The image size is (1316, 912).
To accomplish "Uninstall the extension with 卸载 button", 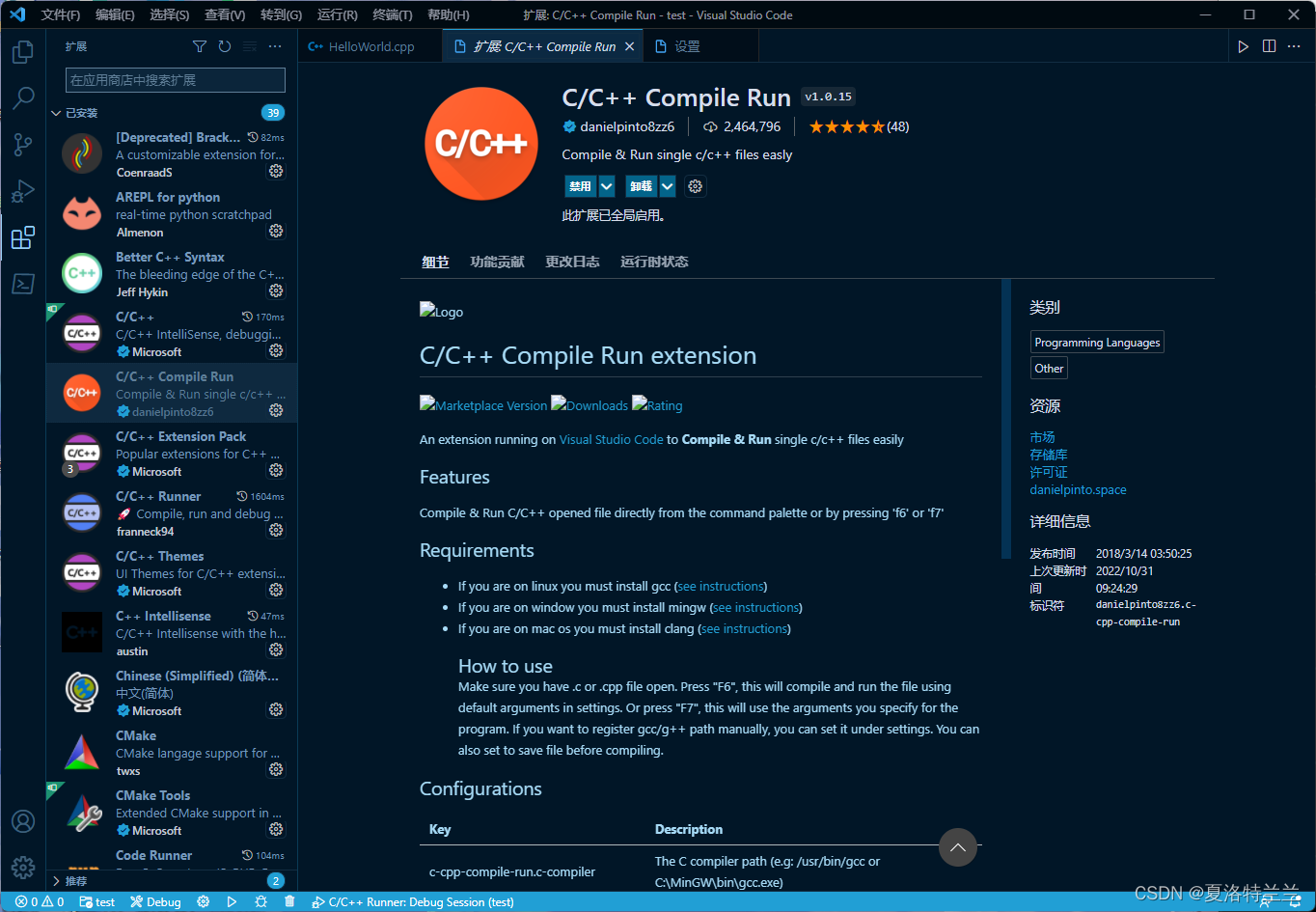I will [x=641, y=186].
